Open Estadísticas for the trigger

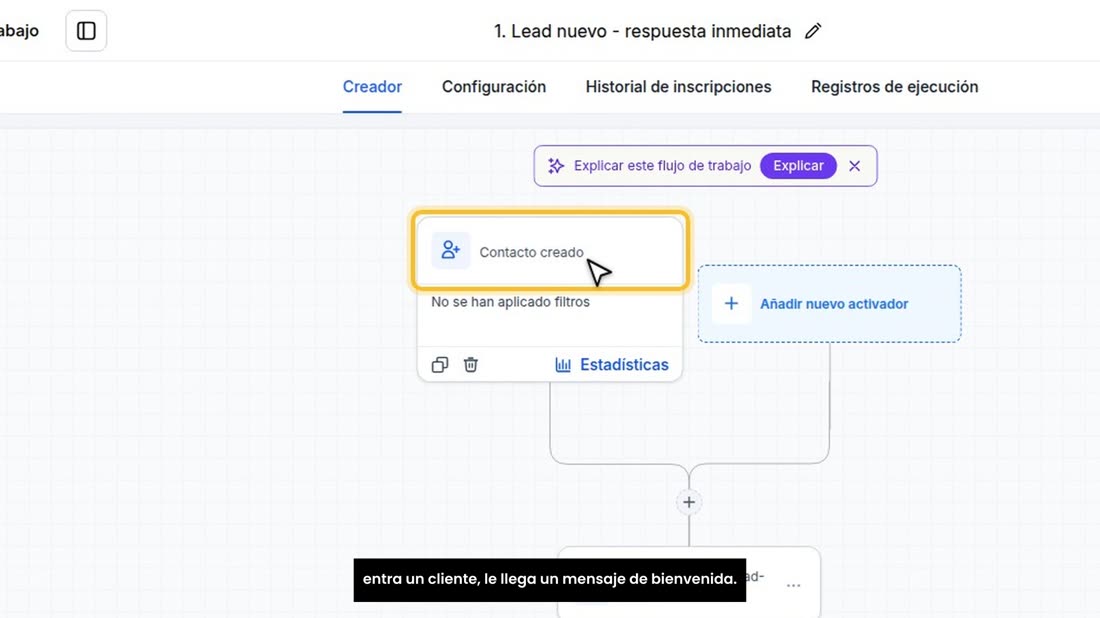(612, 365)
